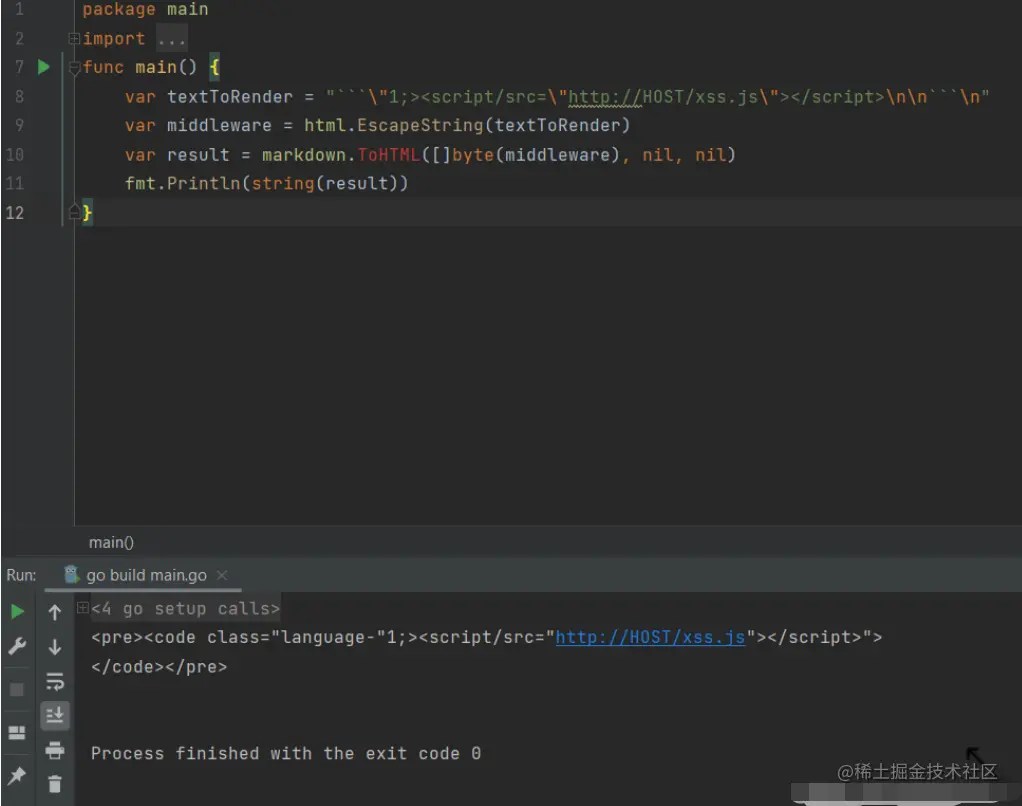Viewport: 1022px width, 806px height.
Task: Print the console output with printer icon
Action: pyautogui.click(x=55, y=751)
